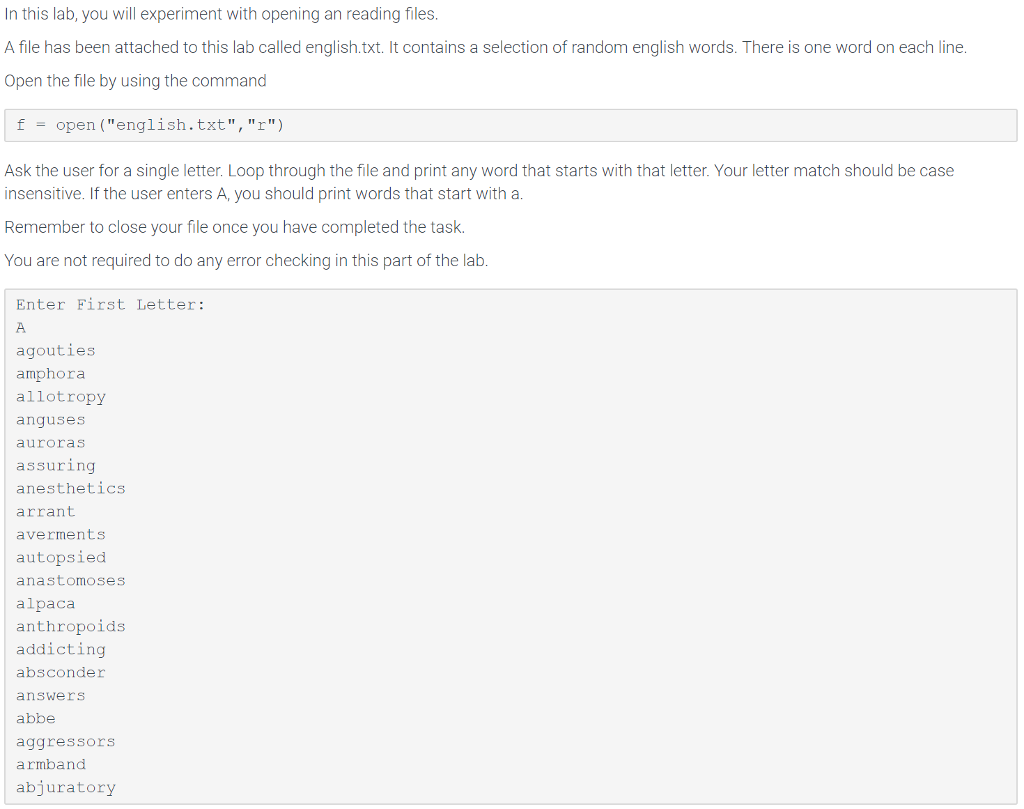Click the word alpaca
Image resolution: width=1024 pixels, height=809 pixels.
(x=45, y=604)
